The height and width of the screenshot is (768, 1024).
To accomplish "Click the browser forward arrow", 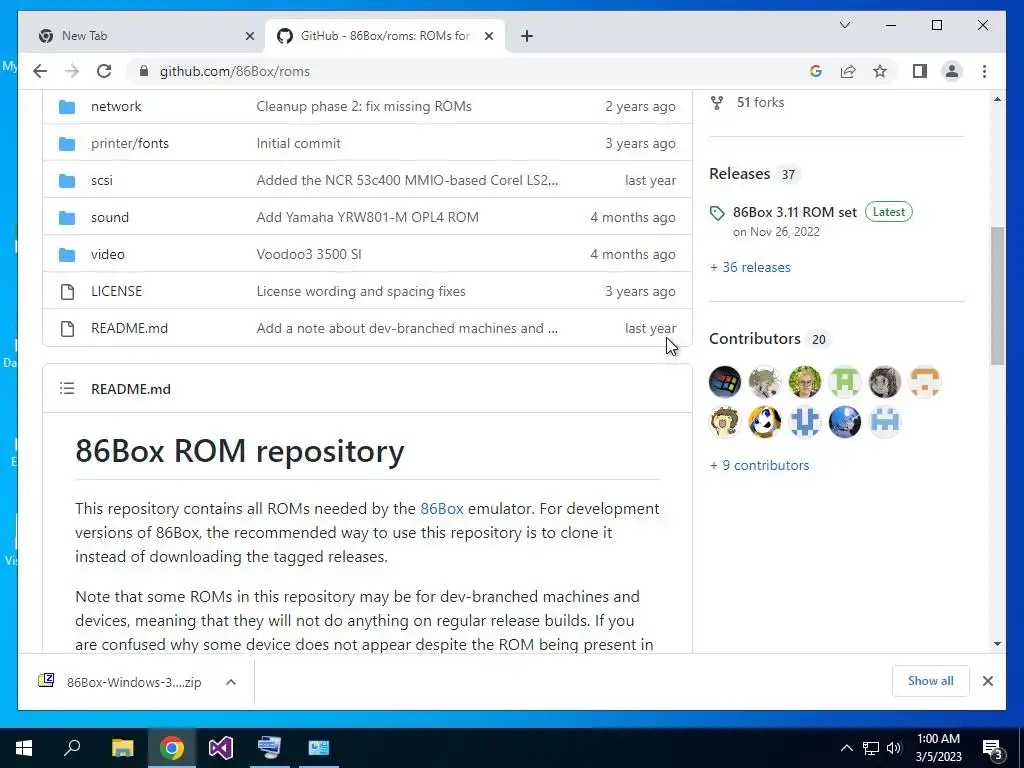I will point(72,71).
